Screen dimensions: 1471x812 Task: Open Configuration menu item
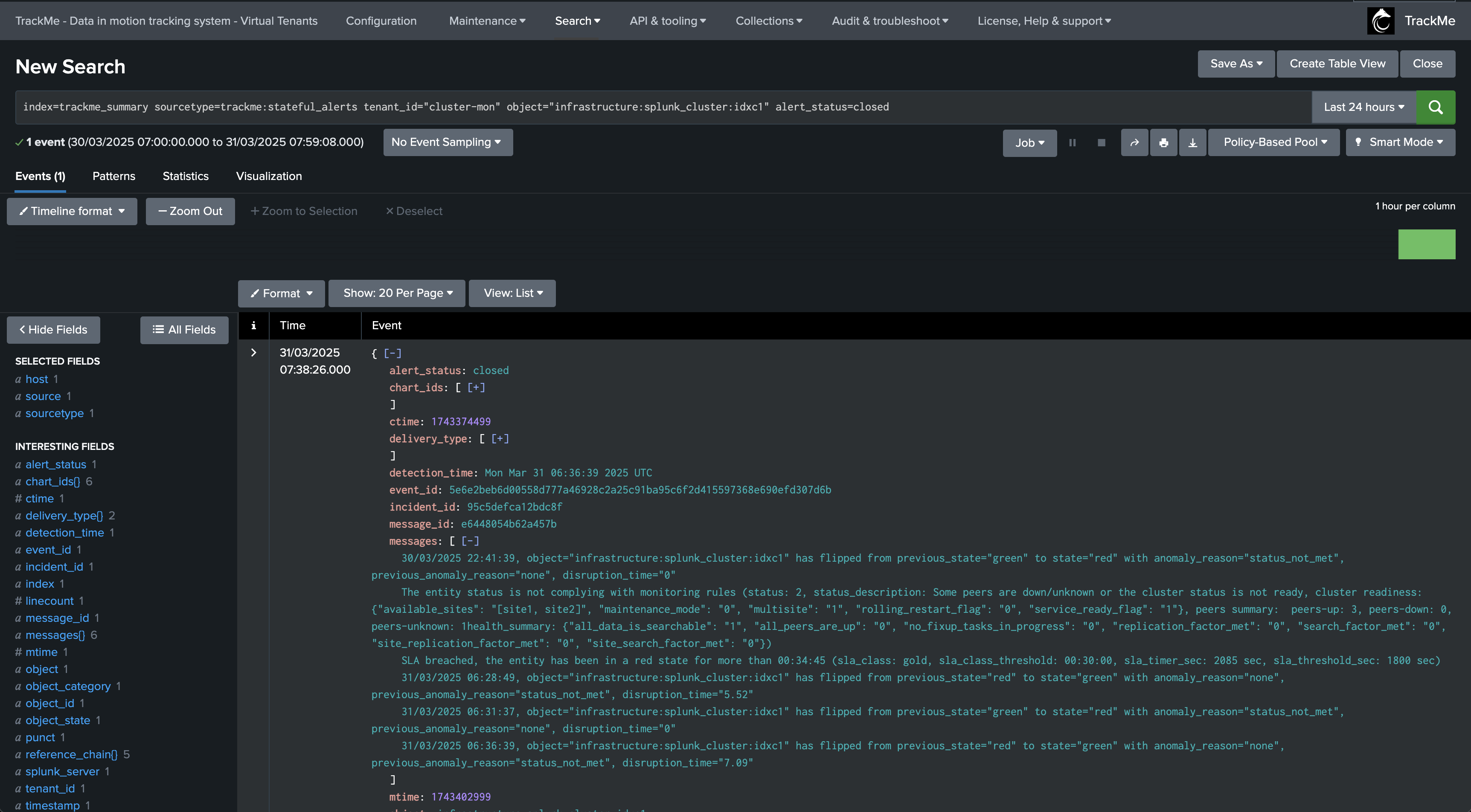click(381, 20)
